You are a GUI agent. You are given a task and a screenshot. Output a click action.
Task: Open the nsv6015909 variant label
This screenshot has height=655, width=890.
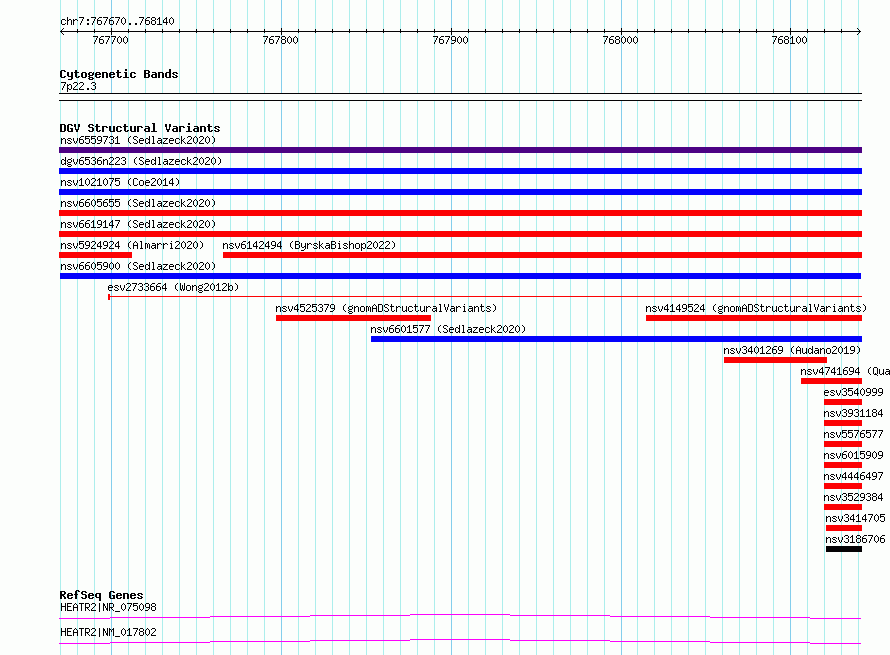pos(853,455)
